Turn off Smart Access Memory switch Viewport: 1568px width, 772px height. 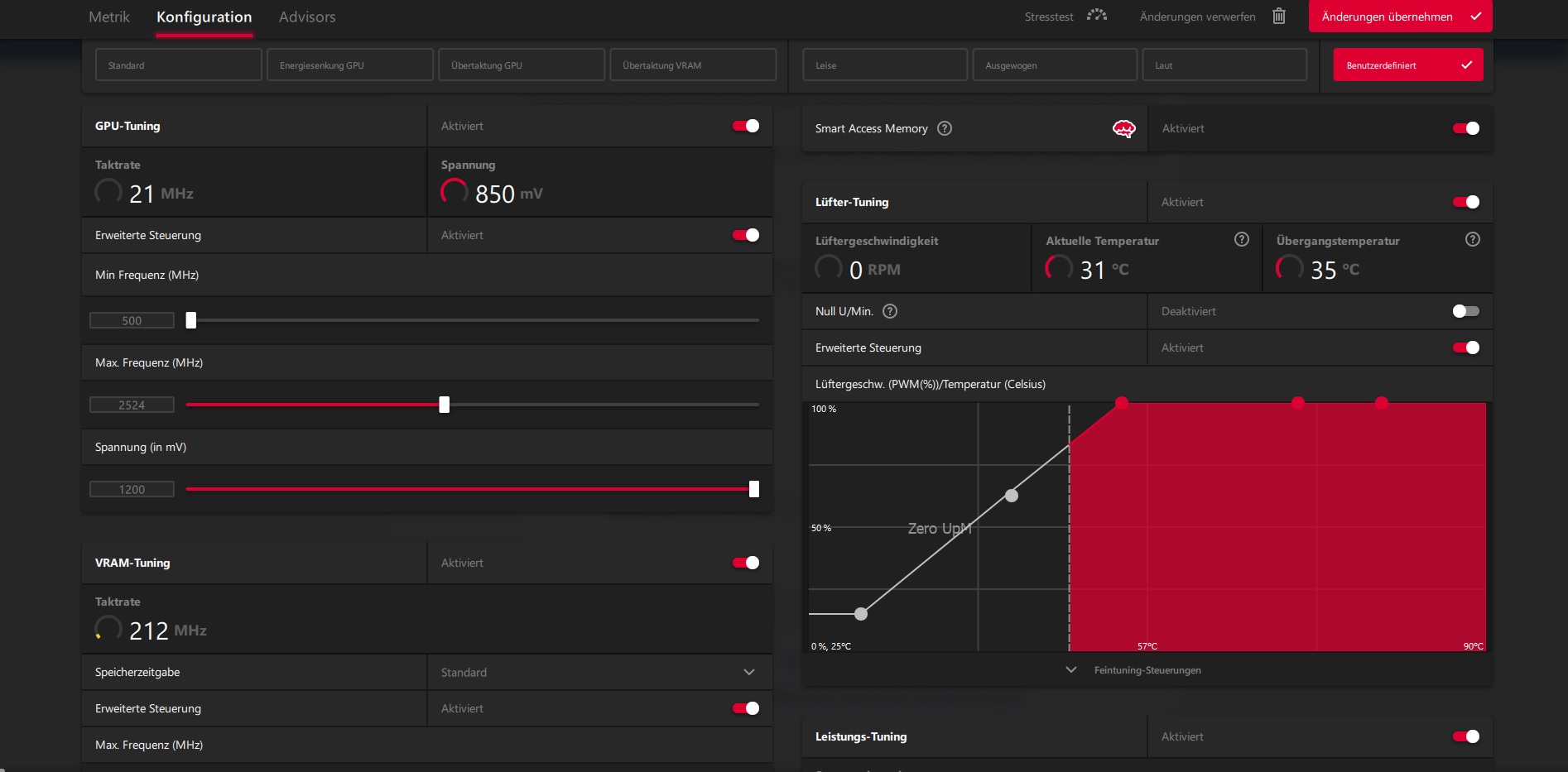[1466, 128]
